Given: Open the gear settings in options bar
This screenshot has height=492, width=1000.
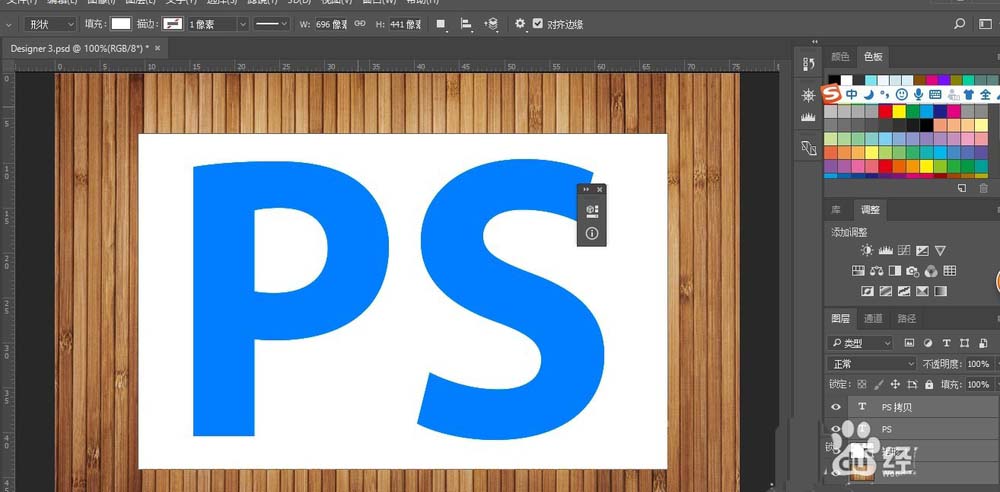Looking at the screenshot, I should [x=520, y=24].
